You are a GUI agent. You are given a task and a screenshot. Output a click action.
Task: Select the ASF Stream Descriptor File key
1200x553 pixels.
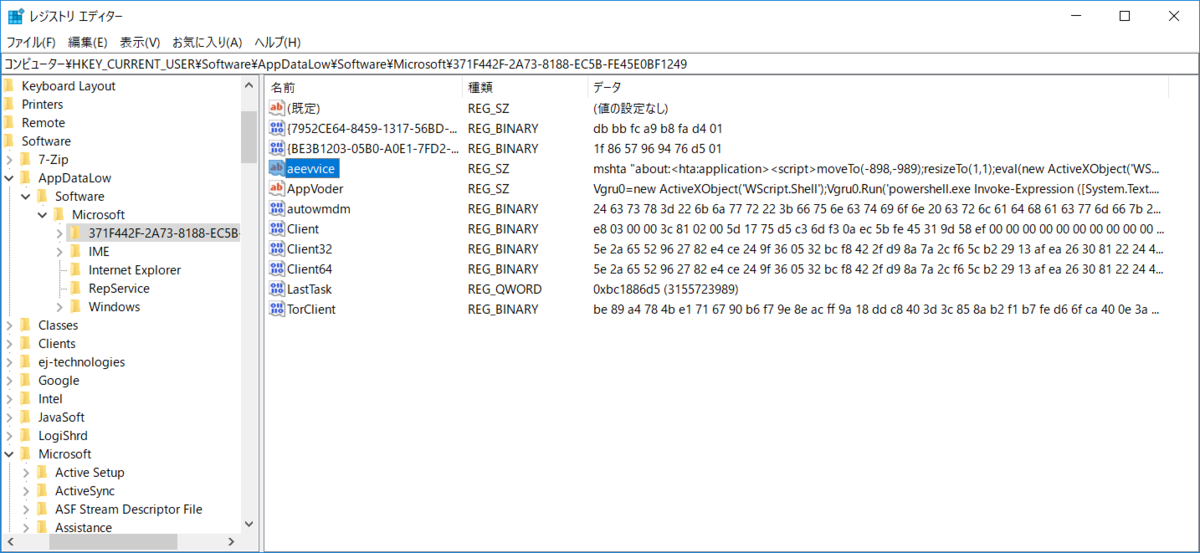(128, 509)
